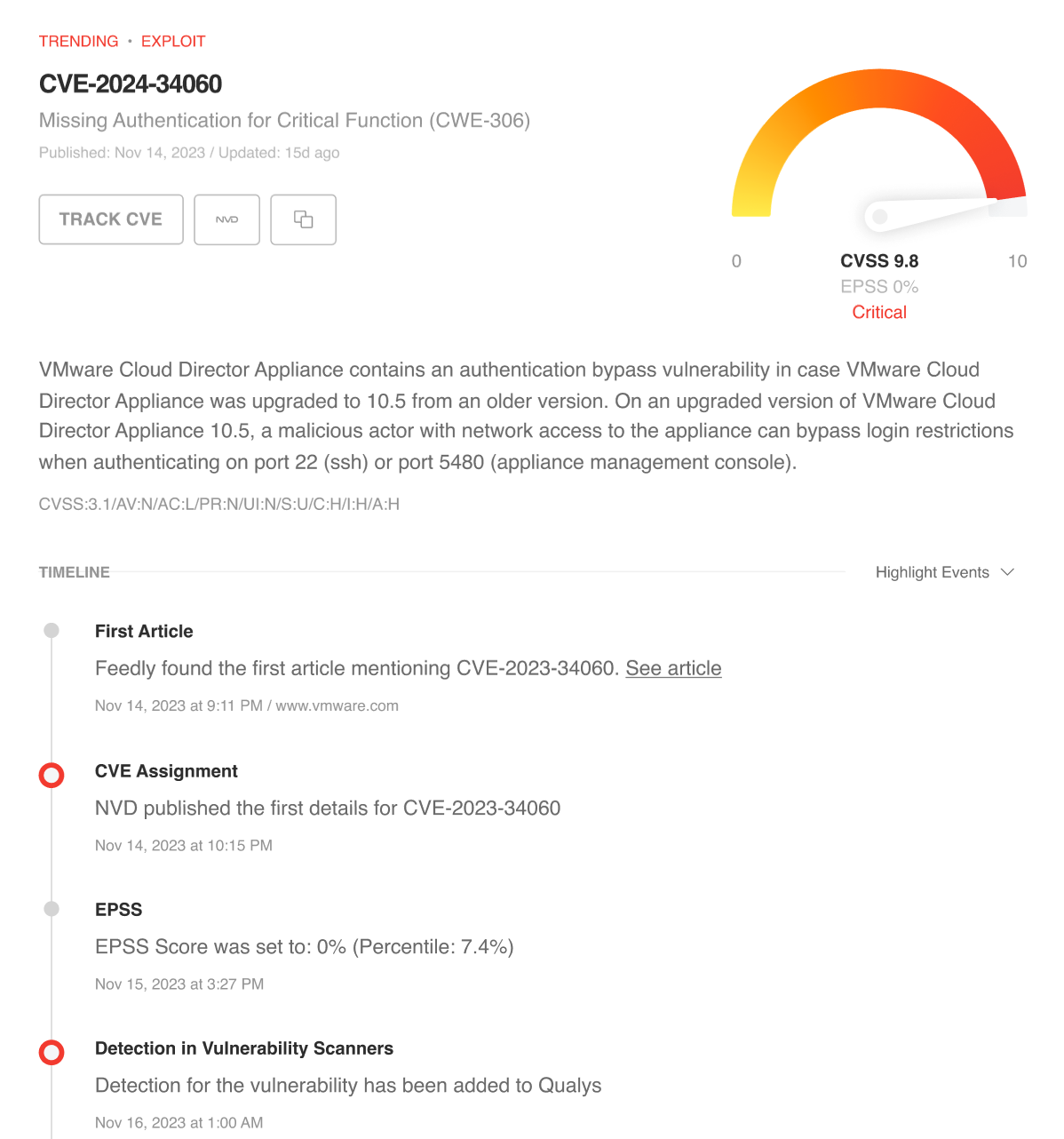This screenshot has height=1139, width=1064.
Task: Click the CVE Assignment event title
Action: (166, 771)
